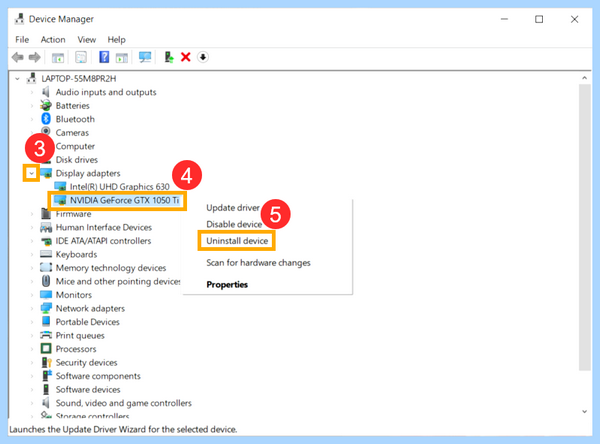Image resolution: width=600 pixels, height=444 pixels.
Task: Click the Scan for hardware changes monitor icon
Action: click(145, 57)
